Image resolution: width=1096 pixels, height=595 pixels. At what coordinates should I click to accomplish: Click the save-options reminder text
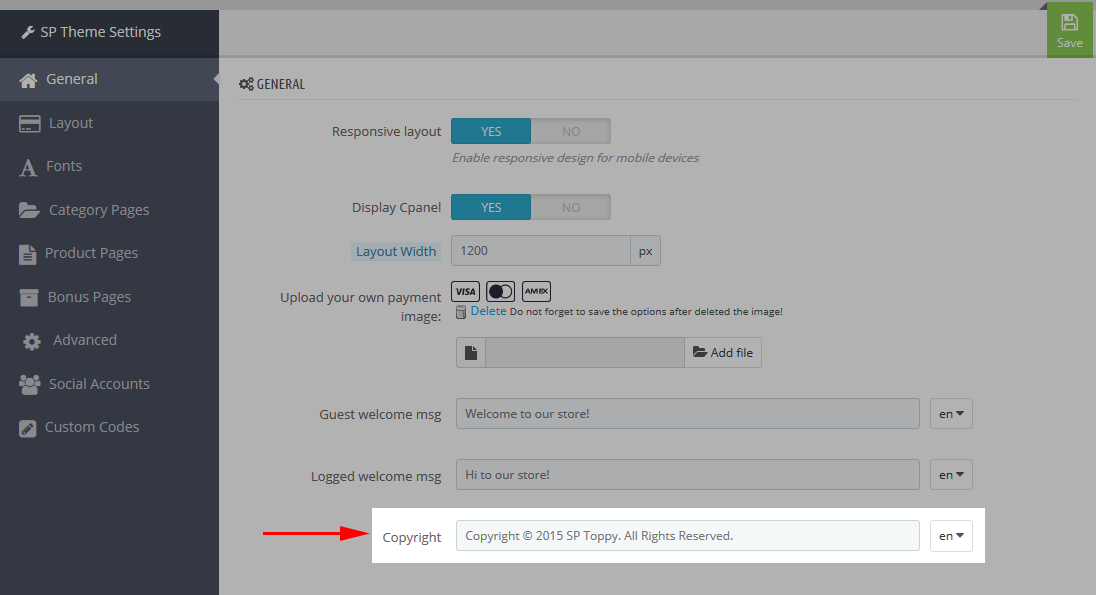[646, 312]
